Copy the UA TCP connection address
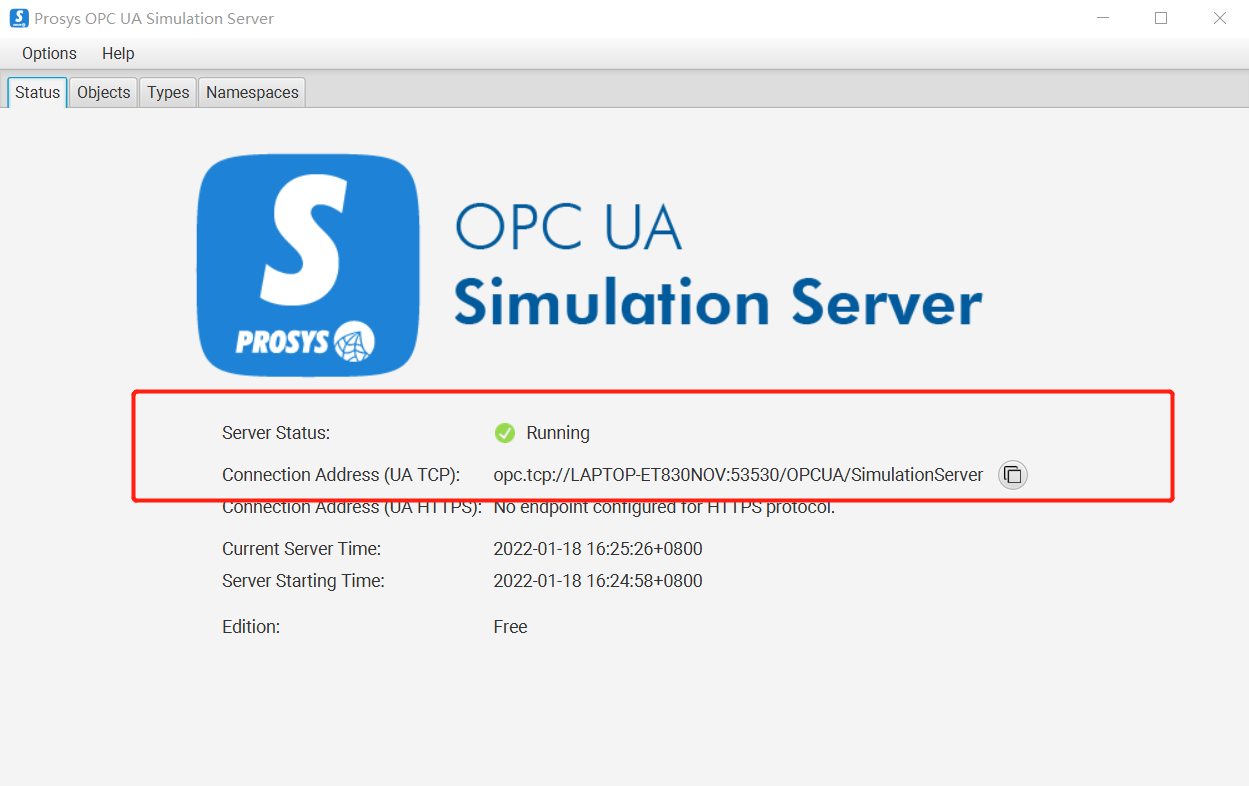 pos(1012,475)
